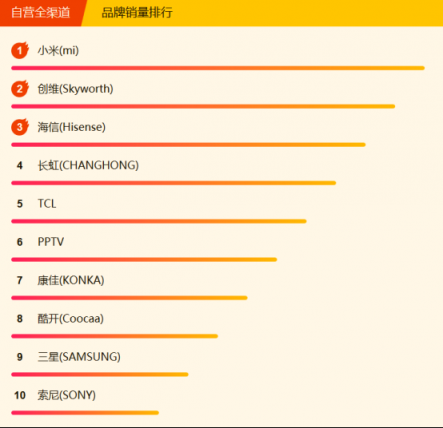Image resolution: width=443 pixels, height=428 pixels.
Task: Select 康佳(KONKA) brand name
Action: [x=71, y=280]
